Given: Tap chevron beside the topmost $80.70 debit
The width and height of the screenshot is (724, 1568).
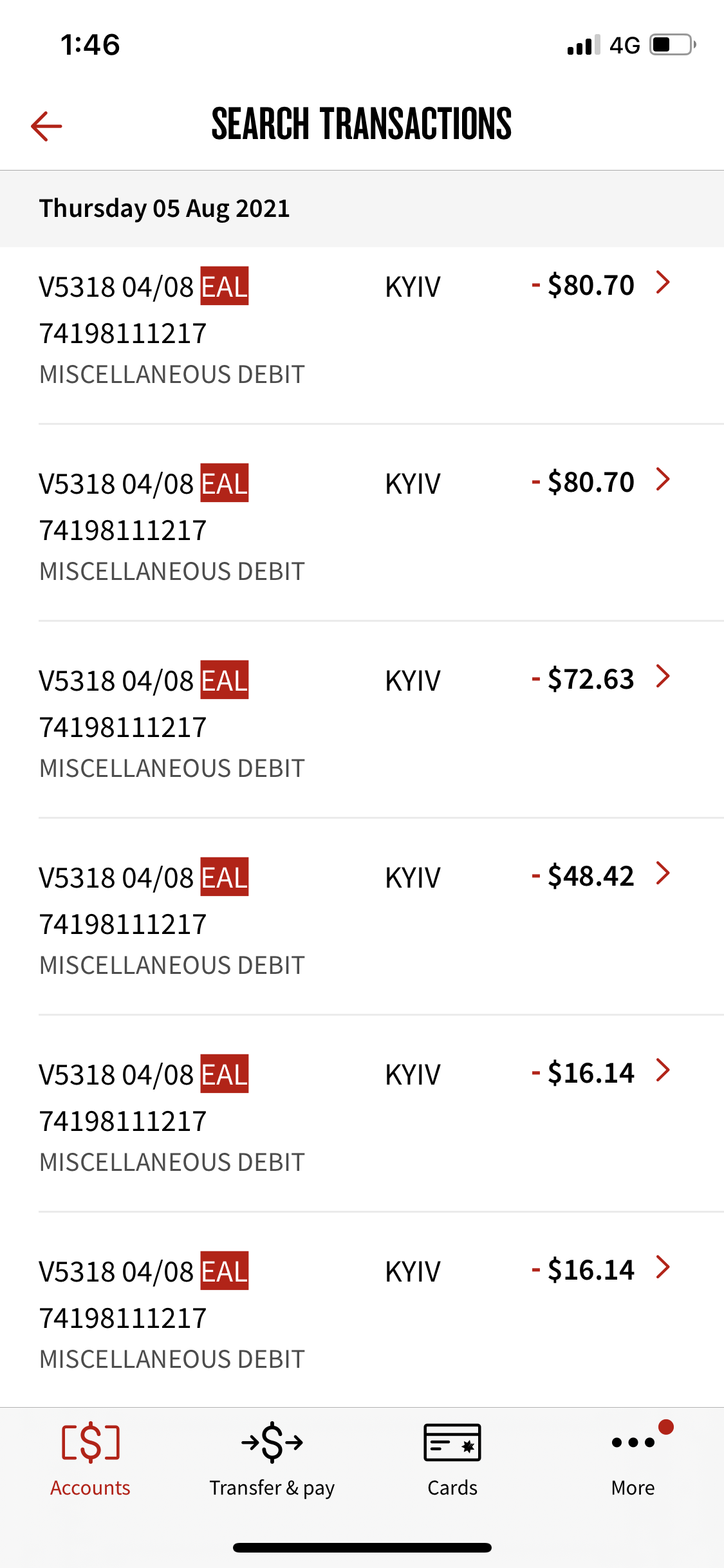Looking at the screenshot, I should coord(663,283).
